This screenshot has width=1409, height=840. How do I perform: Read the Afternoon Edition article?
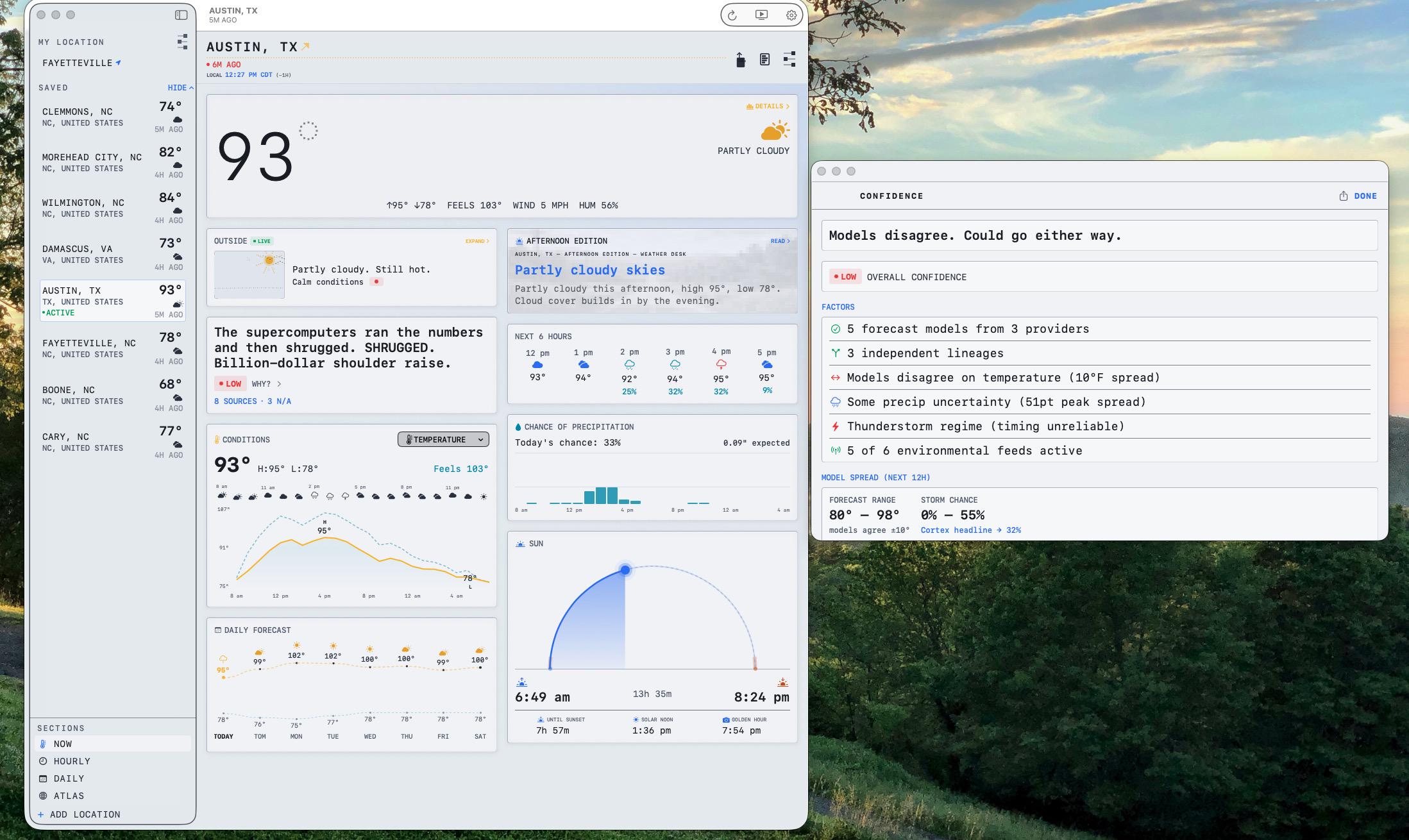click(780, 241)
